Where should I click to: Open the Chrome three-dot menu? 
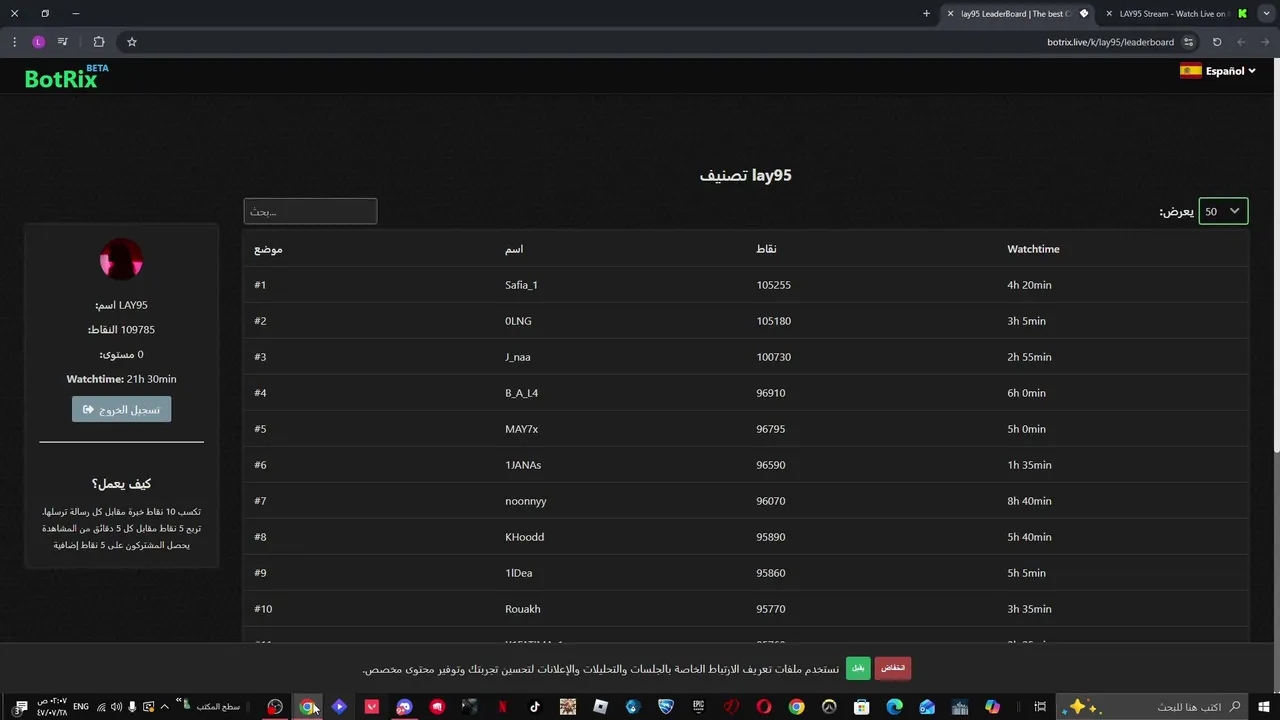14,42
